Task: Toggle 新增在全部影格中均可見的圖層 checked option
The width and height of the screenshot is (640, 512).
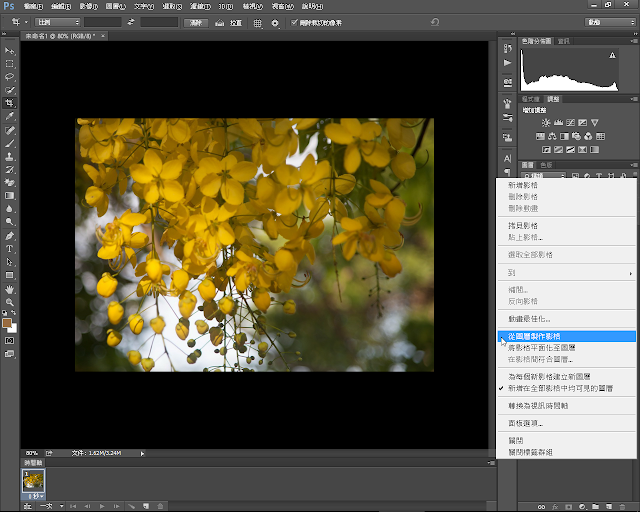Action: (567, 388)
